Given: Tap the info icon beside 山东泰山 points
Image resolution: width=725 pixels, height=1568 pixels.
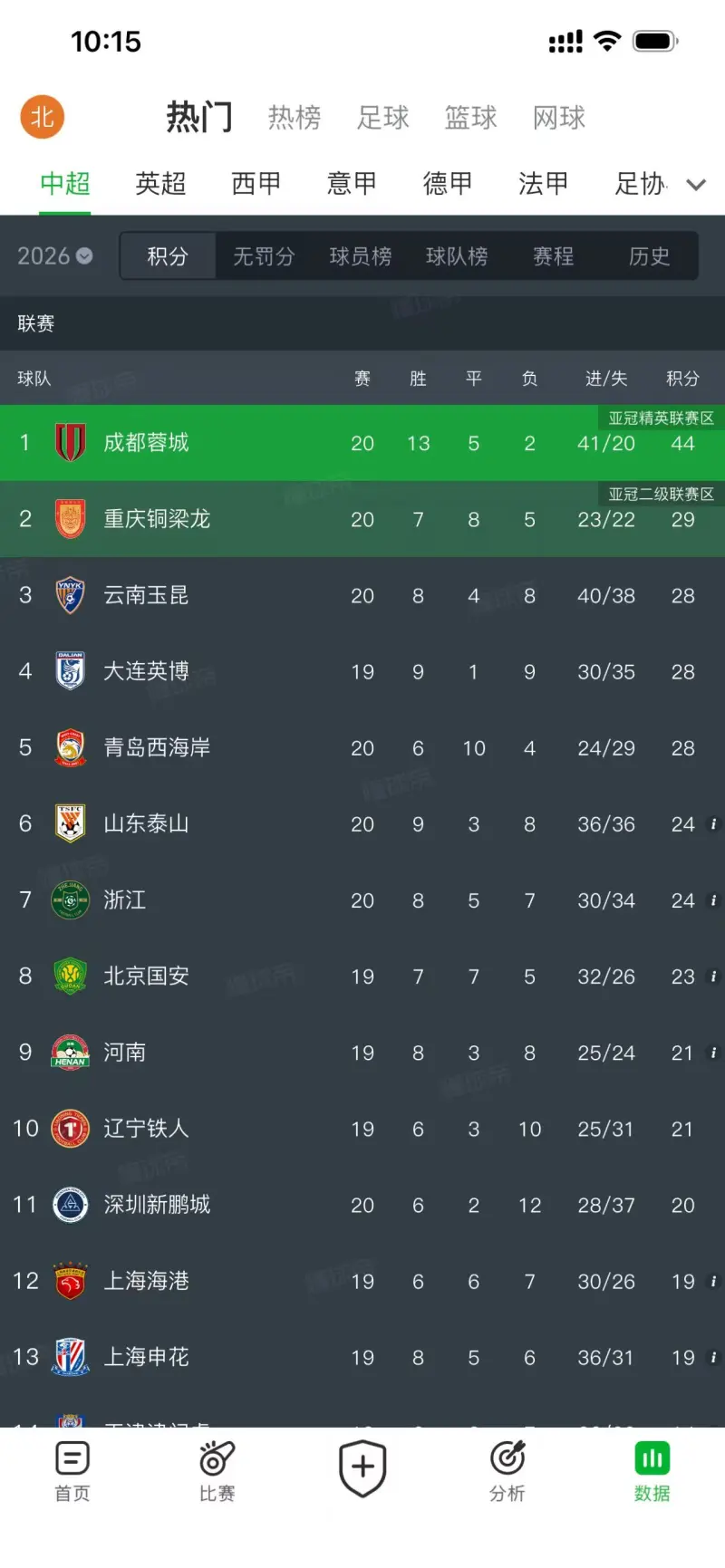Looking at the screenshot, I should click(x=713, y=824).
